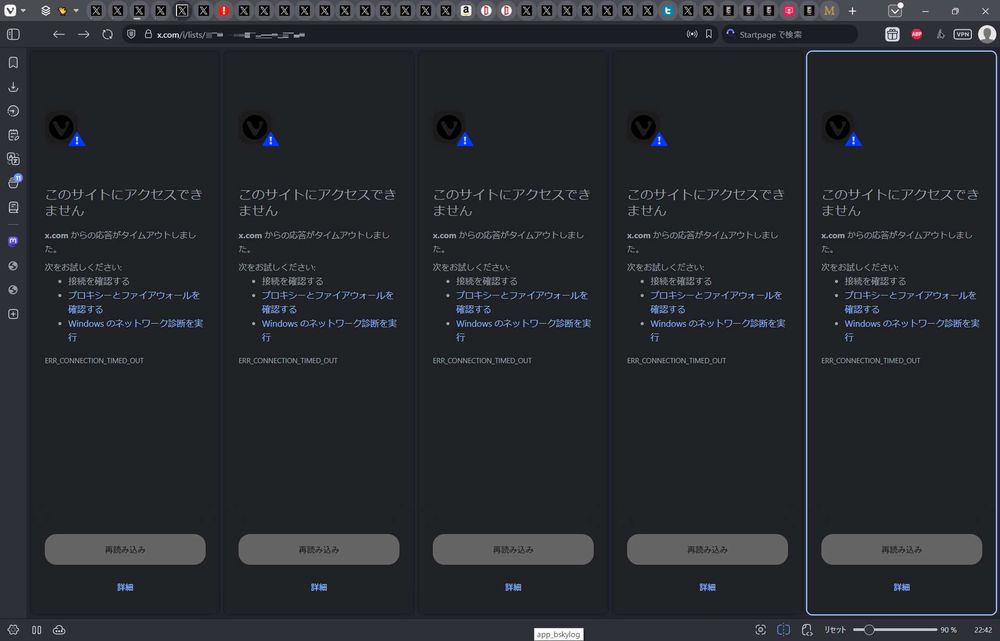The width and height of the screenshot is (1000, 641).
Task: Toggle tab tiling in status bar
Action: coord(783,630)
